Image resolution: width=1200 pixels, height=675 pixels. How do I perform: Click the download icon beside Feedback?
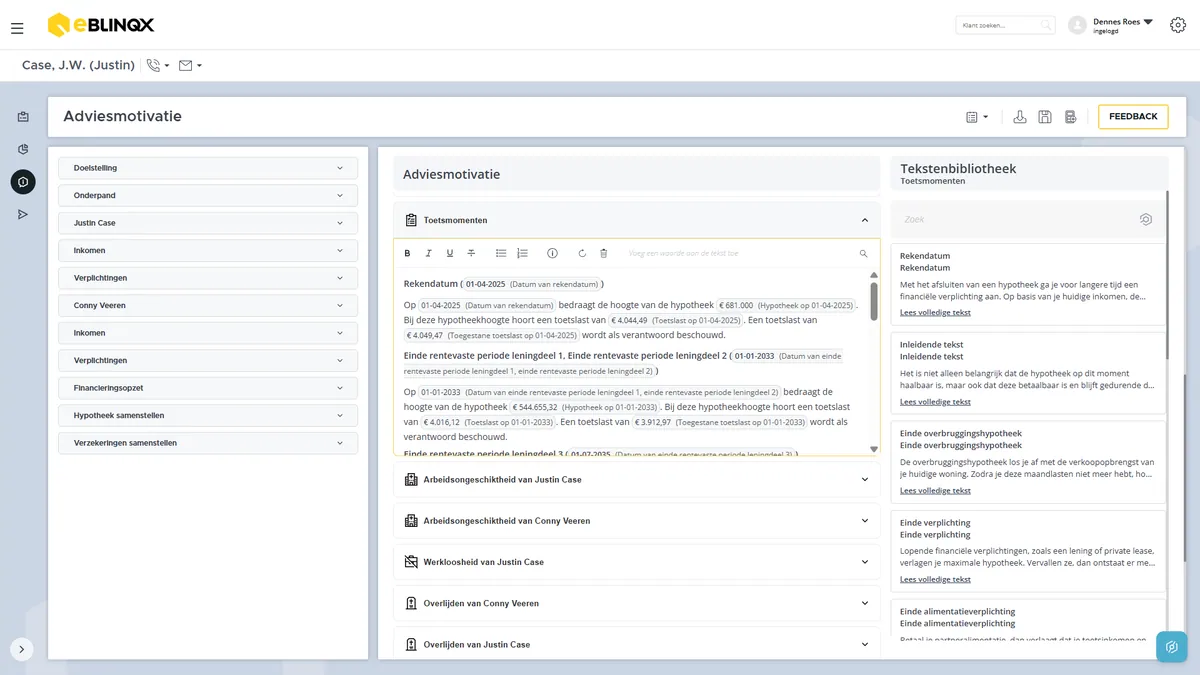tap(1020, 117)
